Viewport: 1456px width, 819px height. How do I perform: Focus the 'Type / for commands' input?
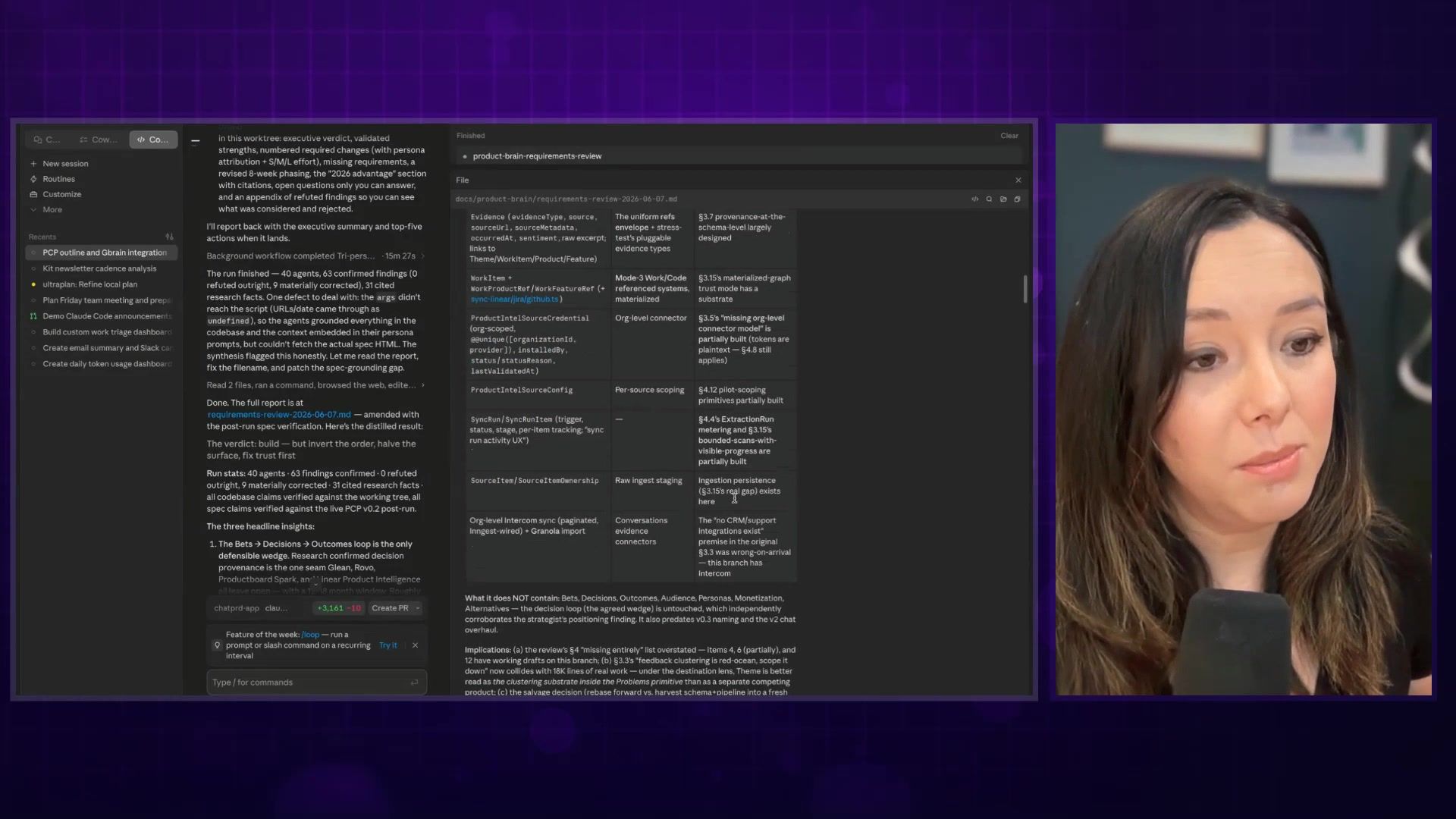[316, 682]
